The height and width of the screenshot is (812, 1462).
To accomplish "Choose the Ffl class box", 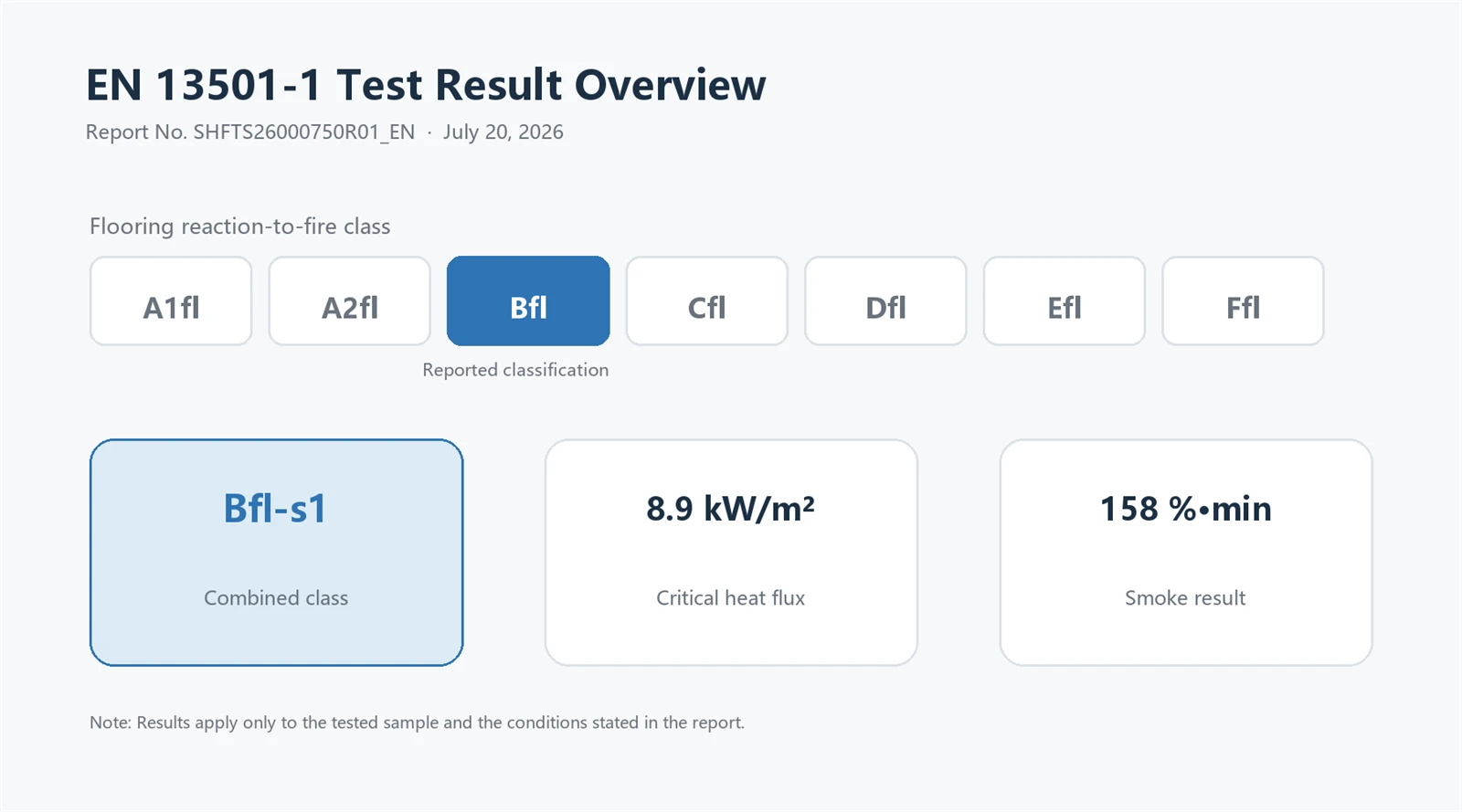I will [x=1243, y=301].
